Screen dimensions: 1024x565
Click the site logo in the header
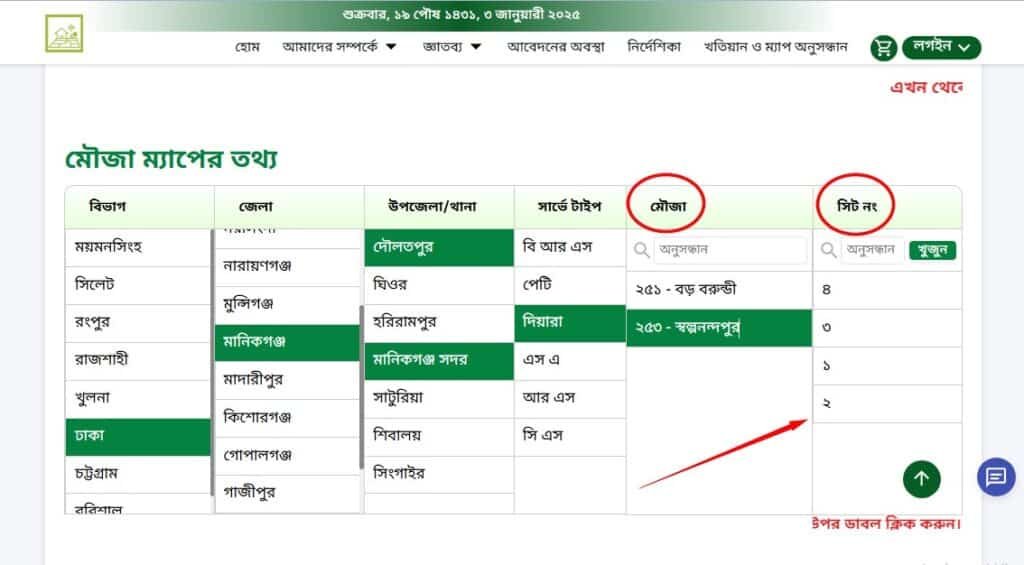click(x=64, y=33)
